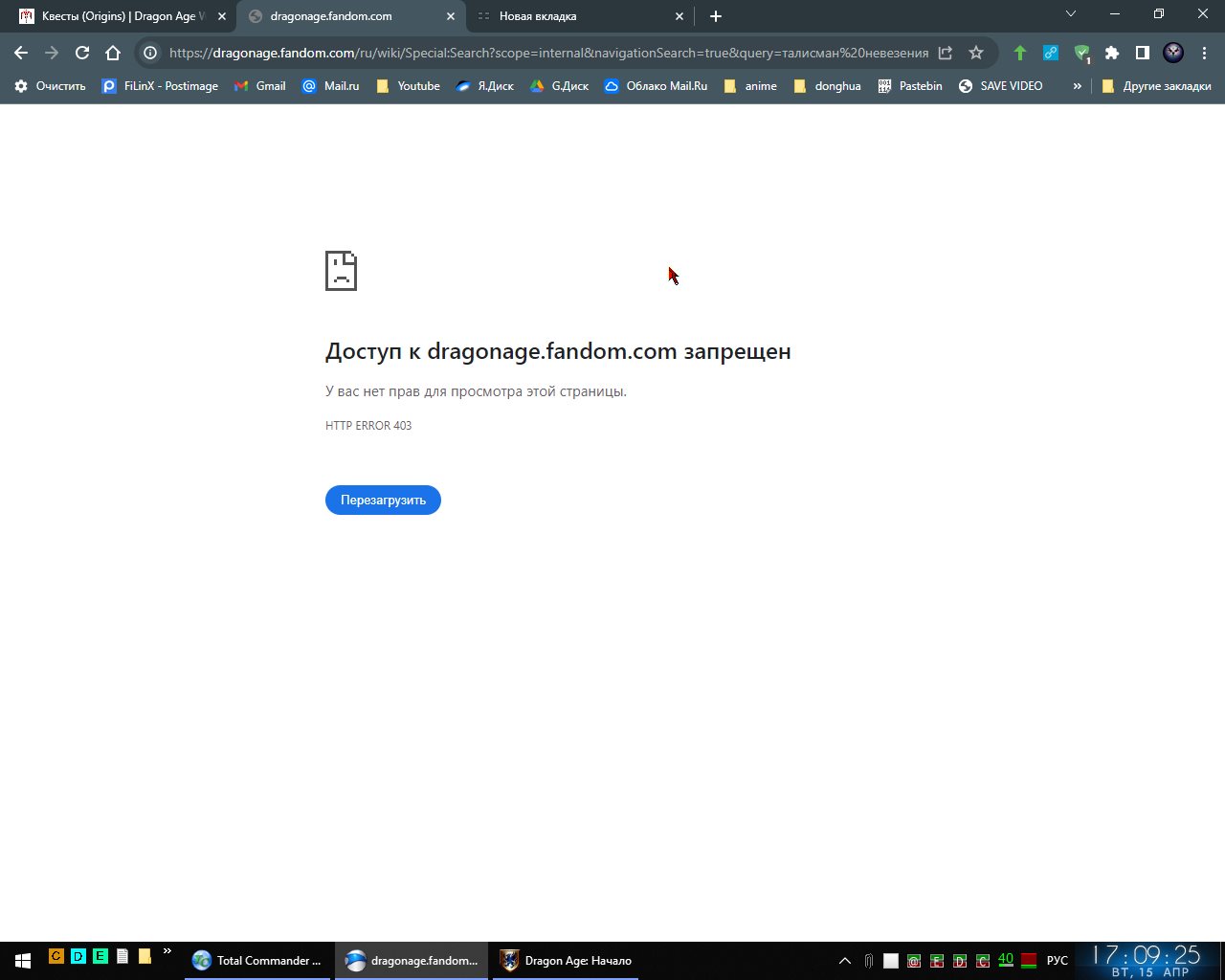Click the green 40 tray indicator
1225x980 pixels.
click(x=1005, y=960)
